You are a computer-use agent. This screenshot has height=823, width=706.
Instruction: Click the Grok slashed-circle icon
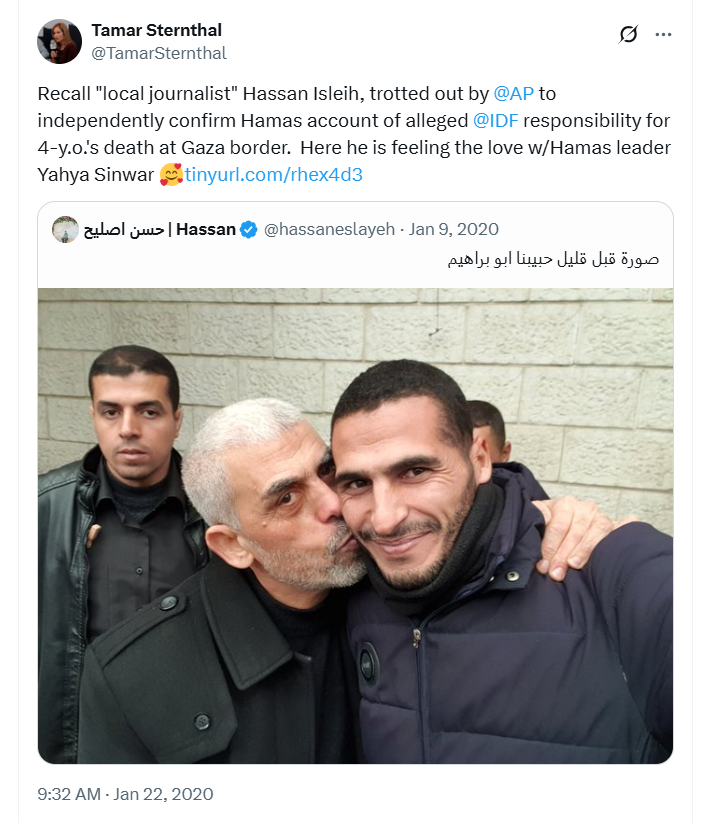tap(628, 34)
